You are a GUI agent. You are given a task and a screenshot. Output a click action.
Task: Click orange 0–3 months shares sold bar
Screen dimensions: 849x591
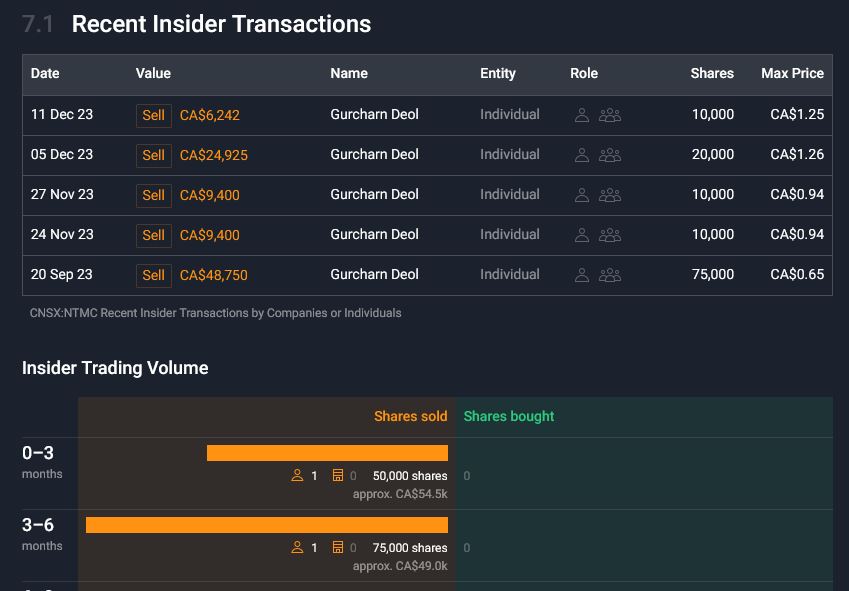click(327, 453)
